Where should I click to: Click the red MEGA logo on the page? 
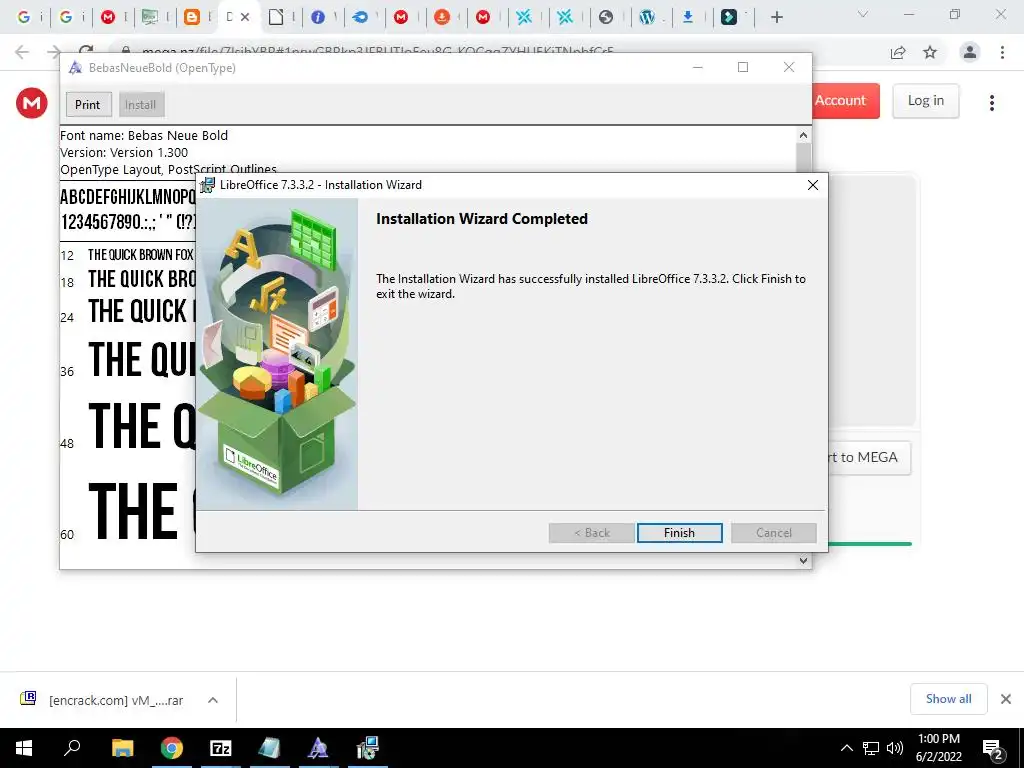(x=32, y=103)
